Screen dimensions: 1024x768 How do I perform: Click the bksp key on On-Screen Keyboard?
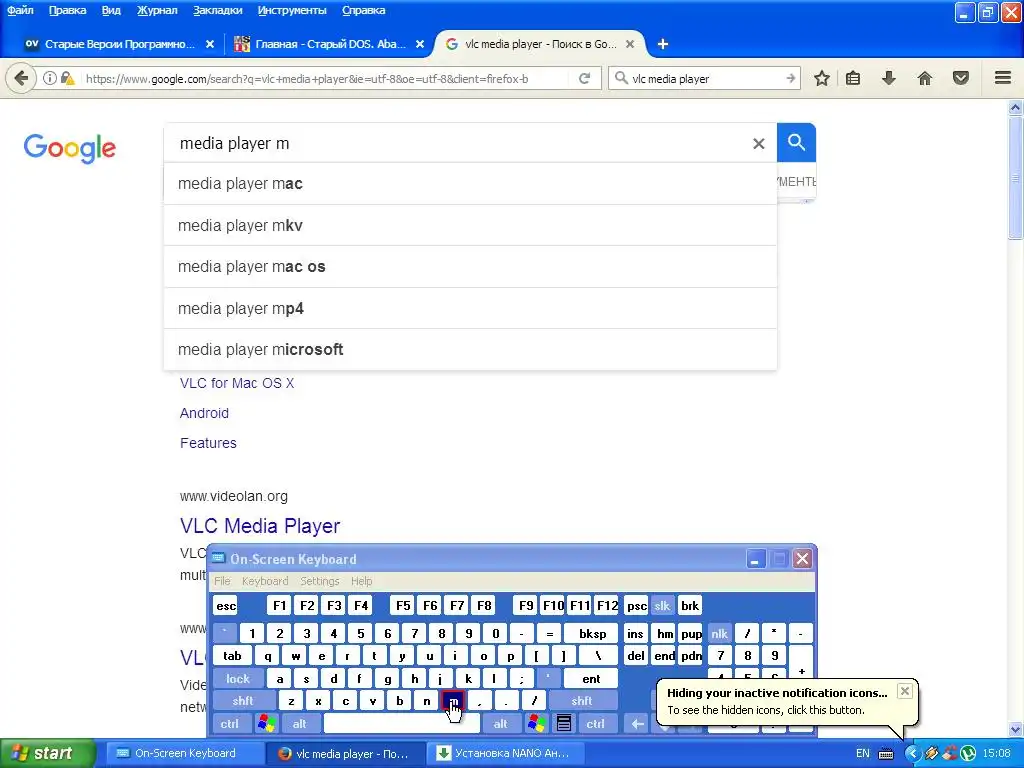point(592,633)
